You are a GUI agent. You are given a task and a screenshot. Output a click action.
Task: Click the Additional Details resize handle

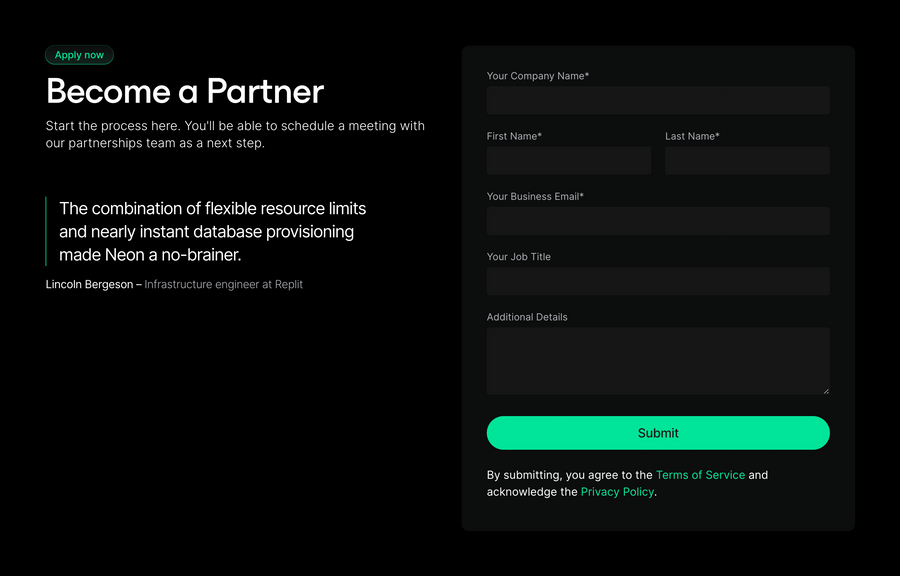pyautogui.click(x=826, y=389)
